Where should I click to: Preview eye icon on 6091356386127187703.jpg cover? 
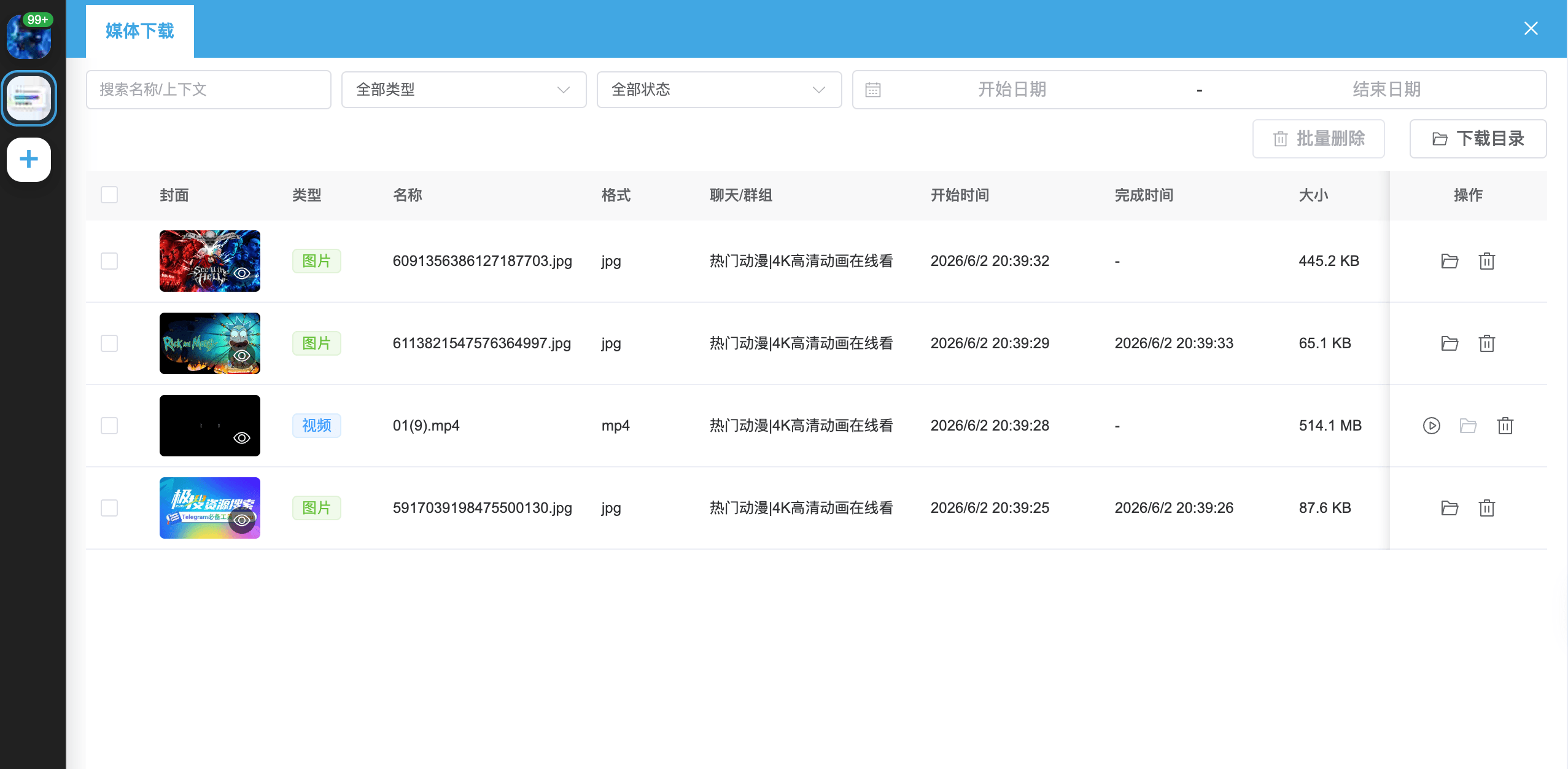point(242,273)
